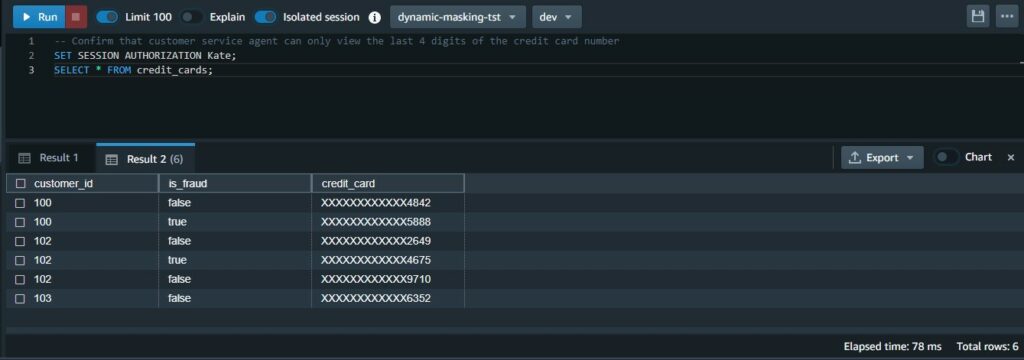Image resolution: width=1024 pixels, height=360 pixels.
Task: Open the dynamic-masking-tst cluster dropdown
Action: 458,17
